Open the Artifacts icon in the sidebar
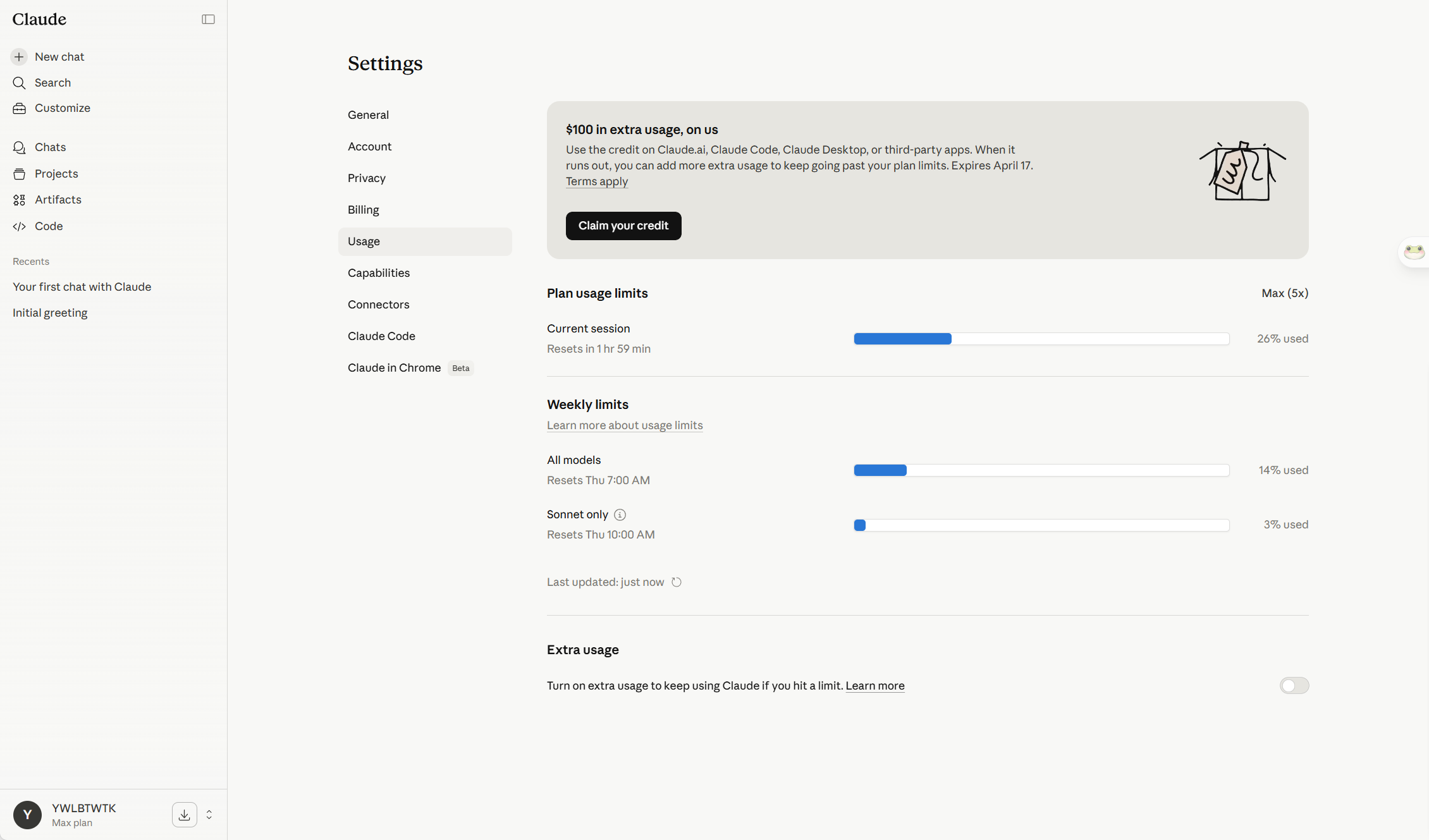The width and height of the screenshot is (1429, 840). coord(20,200)
